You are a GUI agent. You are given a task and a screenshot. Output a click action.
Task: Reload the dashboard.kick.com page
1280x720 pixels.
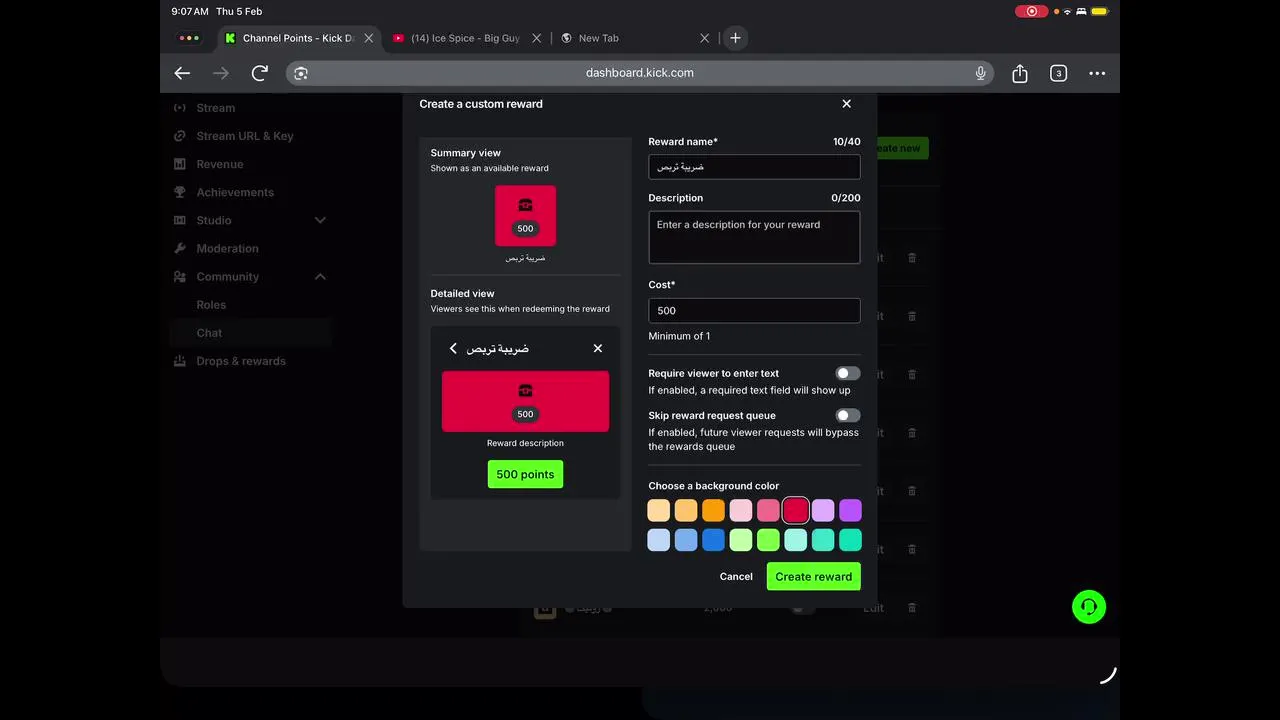point(260,73)
